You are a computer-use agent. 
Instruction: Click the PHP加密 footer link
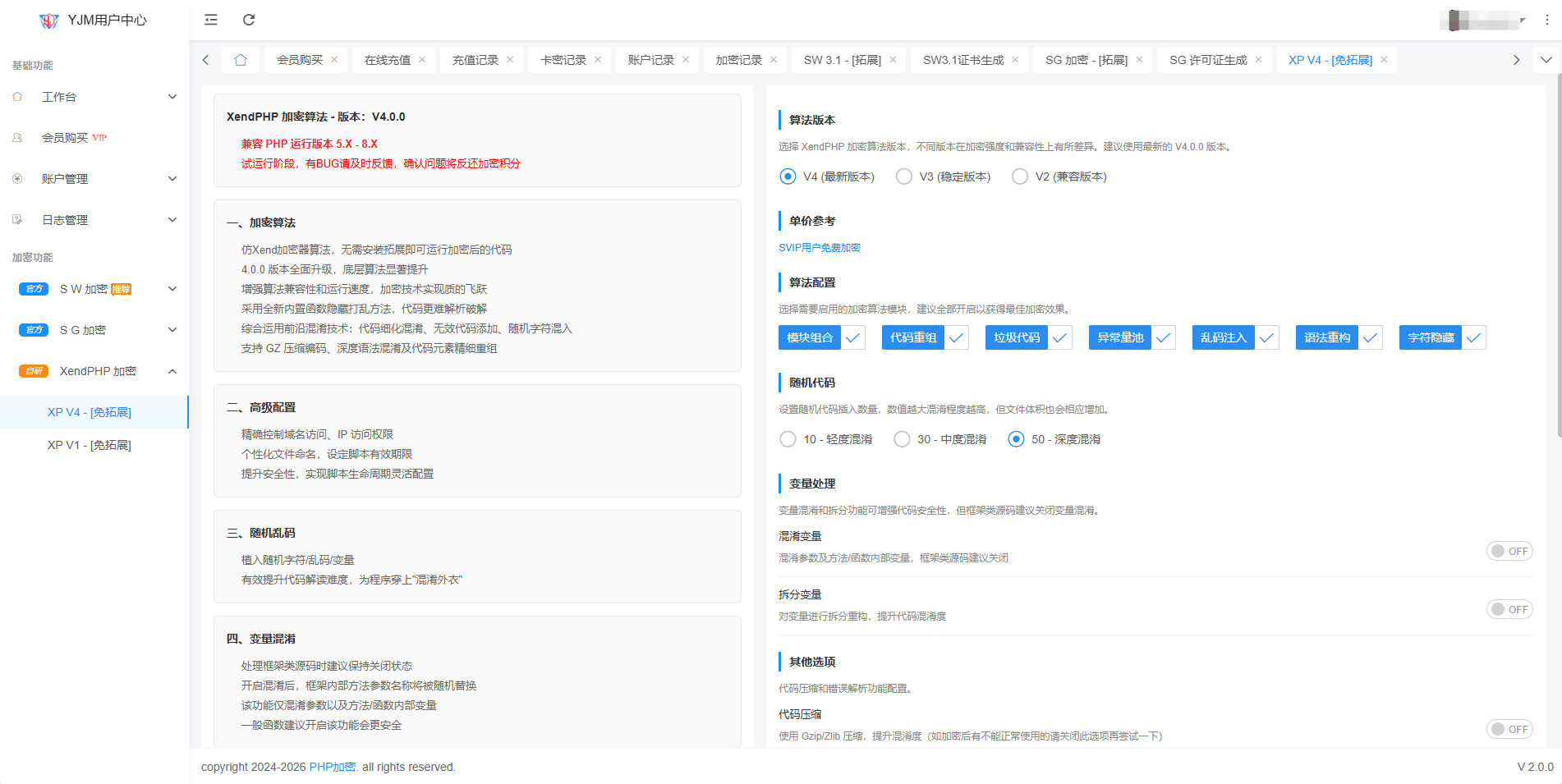pos(332,767)
